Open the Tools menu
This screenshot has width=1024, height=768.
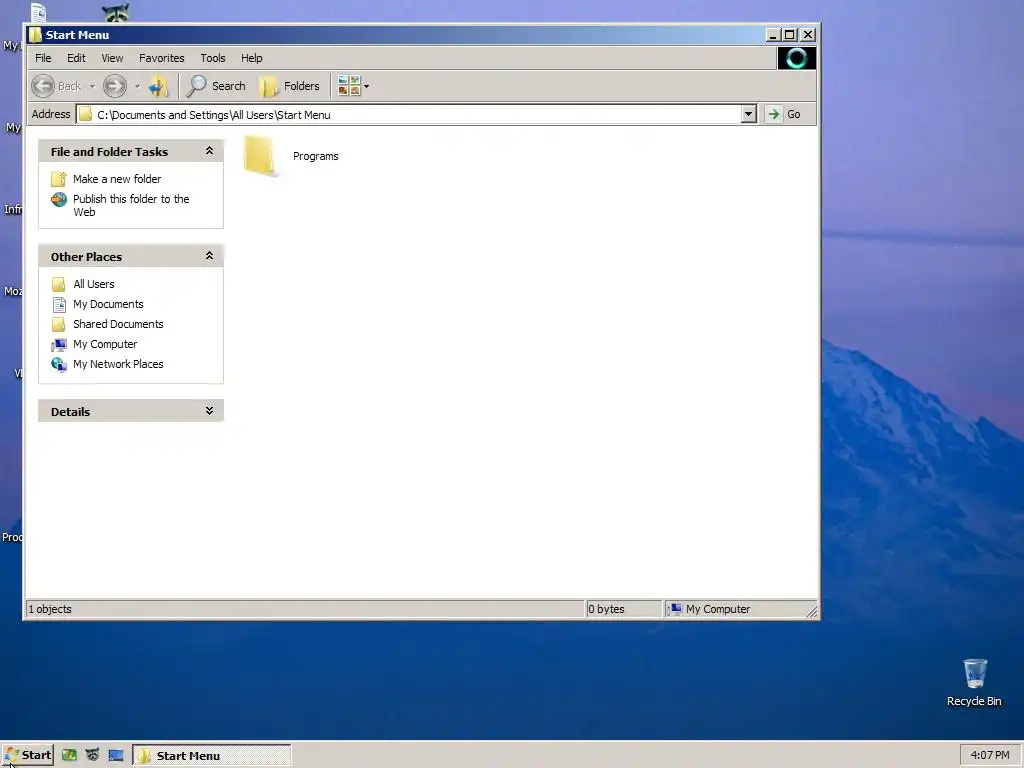pyautogui.click(x=213, y=58)
